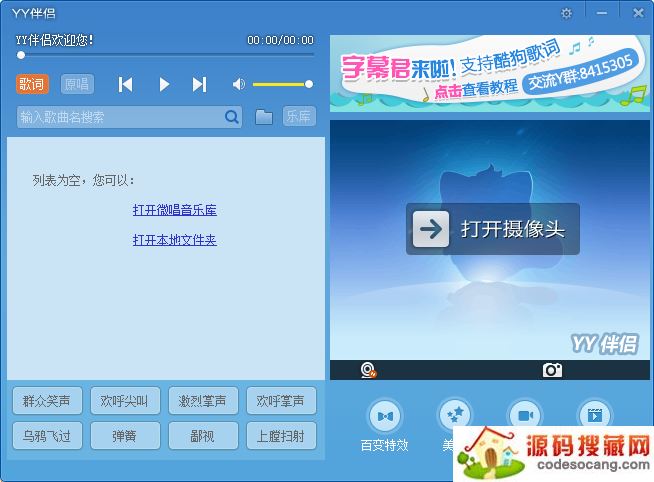
Task: Open the 打开微唱音乐库 link
Action: click(x=174, y=210)
